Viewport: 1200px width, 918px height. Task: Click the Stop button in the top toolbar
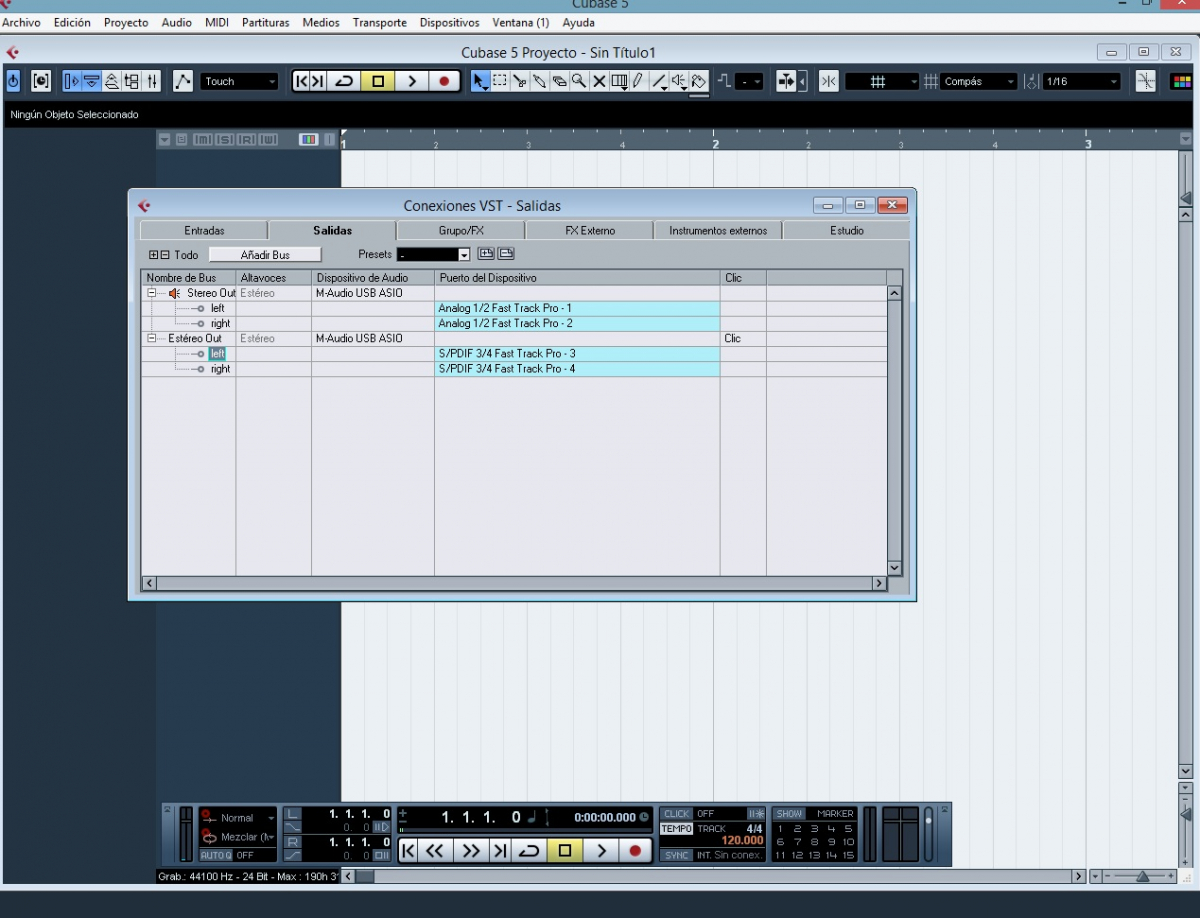click(378, 82)
